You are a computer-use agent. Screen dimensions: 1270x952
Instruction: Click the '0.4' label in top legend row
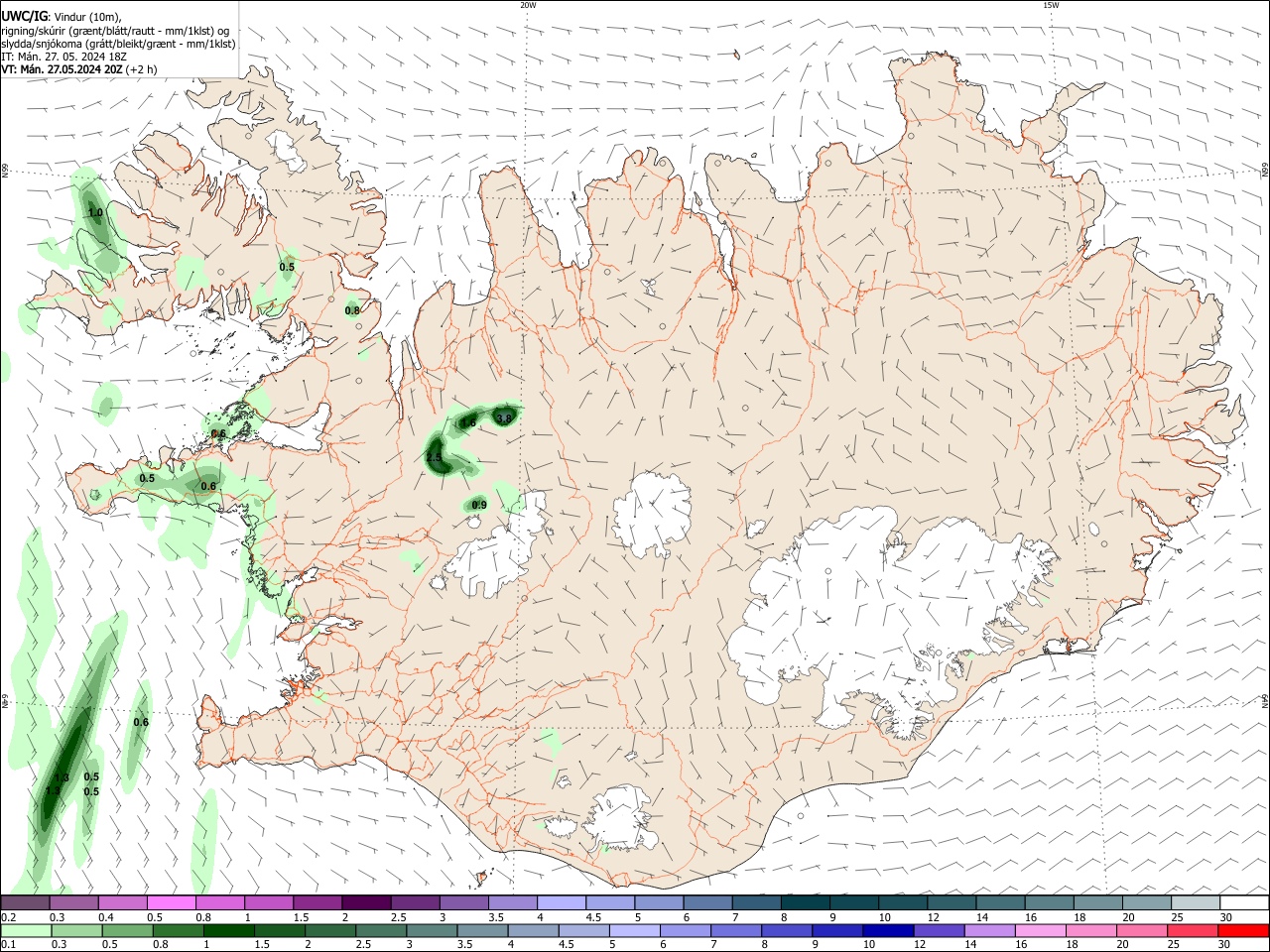tap(105, 917)
